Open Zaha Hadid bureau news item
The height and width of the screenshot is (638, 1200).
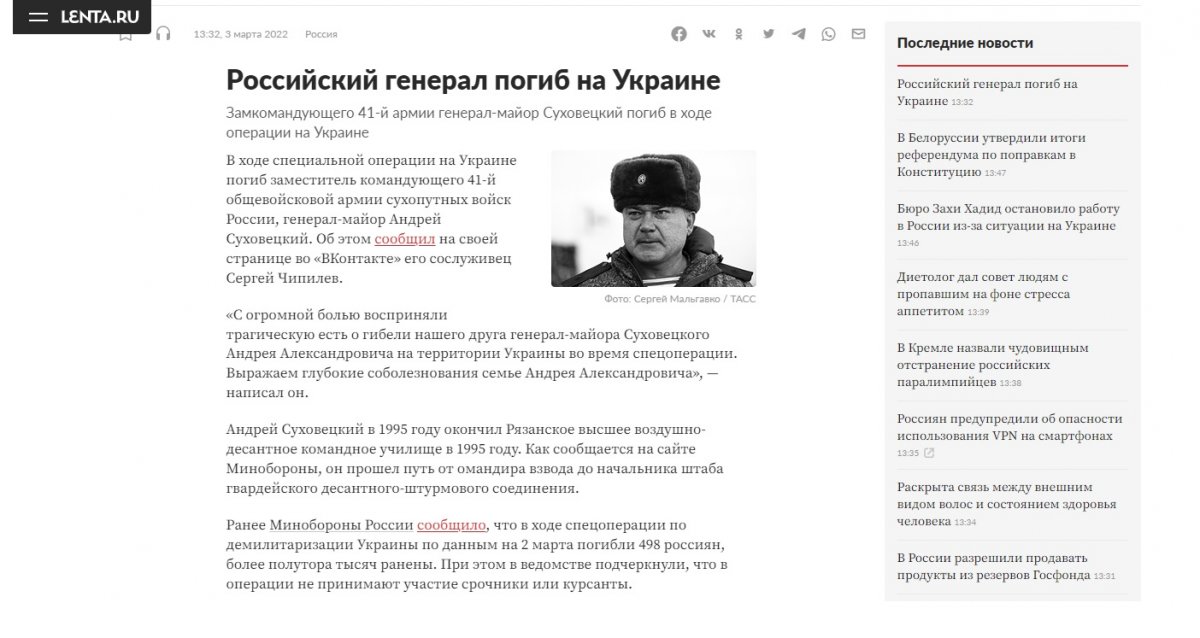[1007, 217]
